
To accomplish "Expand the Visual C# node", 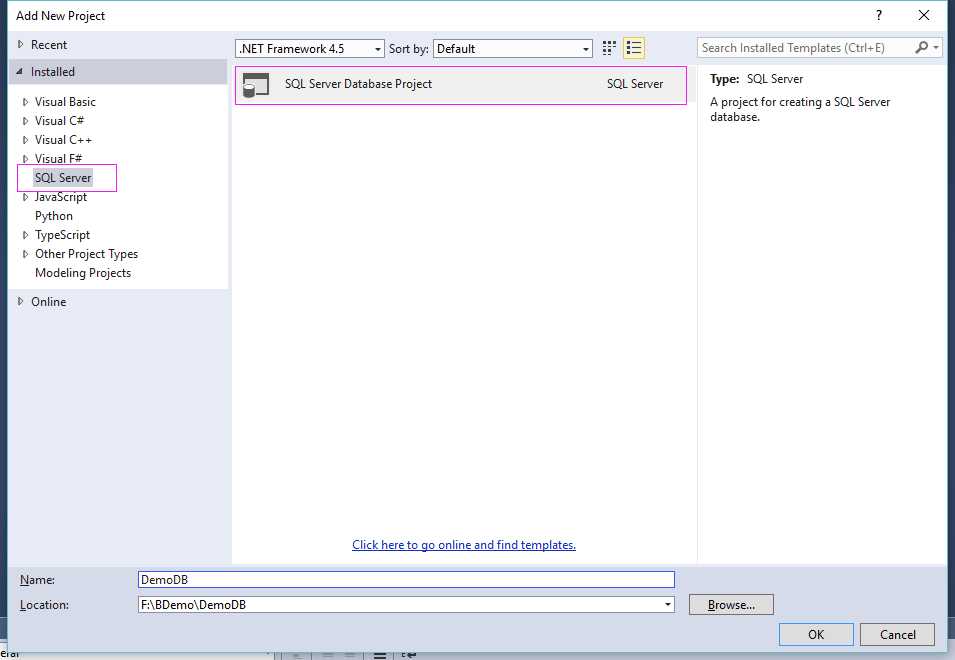I will coord(25,121).
